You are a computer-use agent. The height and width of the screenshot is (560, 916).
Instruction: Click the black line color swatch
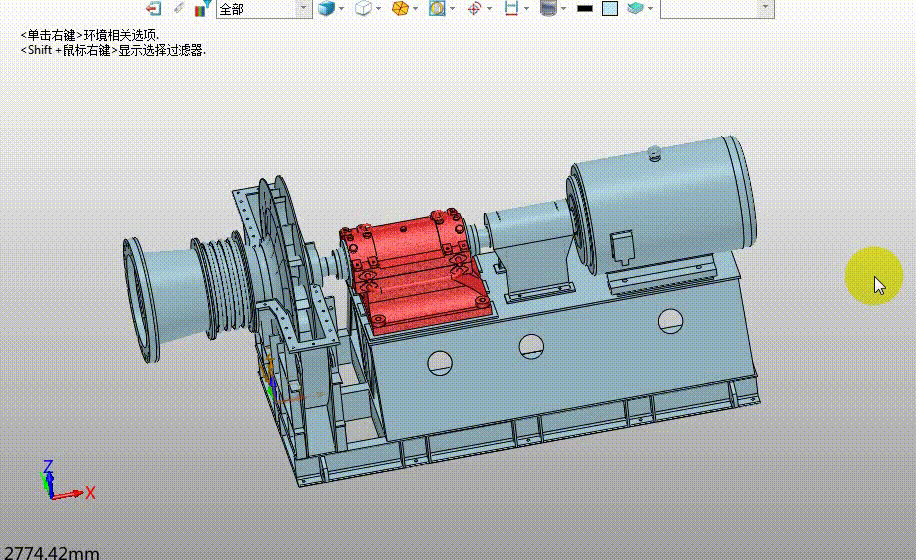tap(585, 8)
